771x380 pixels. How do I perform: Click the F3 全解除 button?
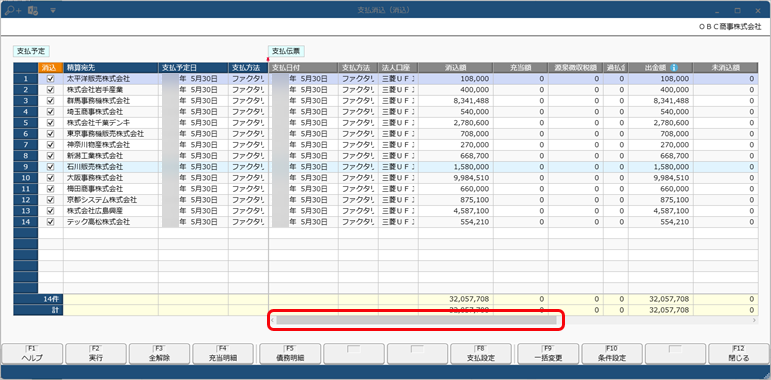pyautogui.click(x=159, y=353)
